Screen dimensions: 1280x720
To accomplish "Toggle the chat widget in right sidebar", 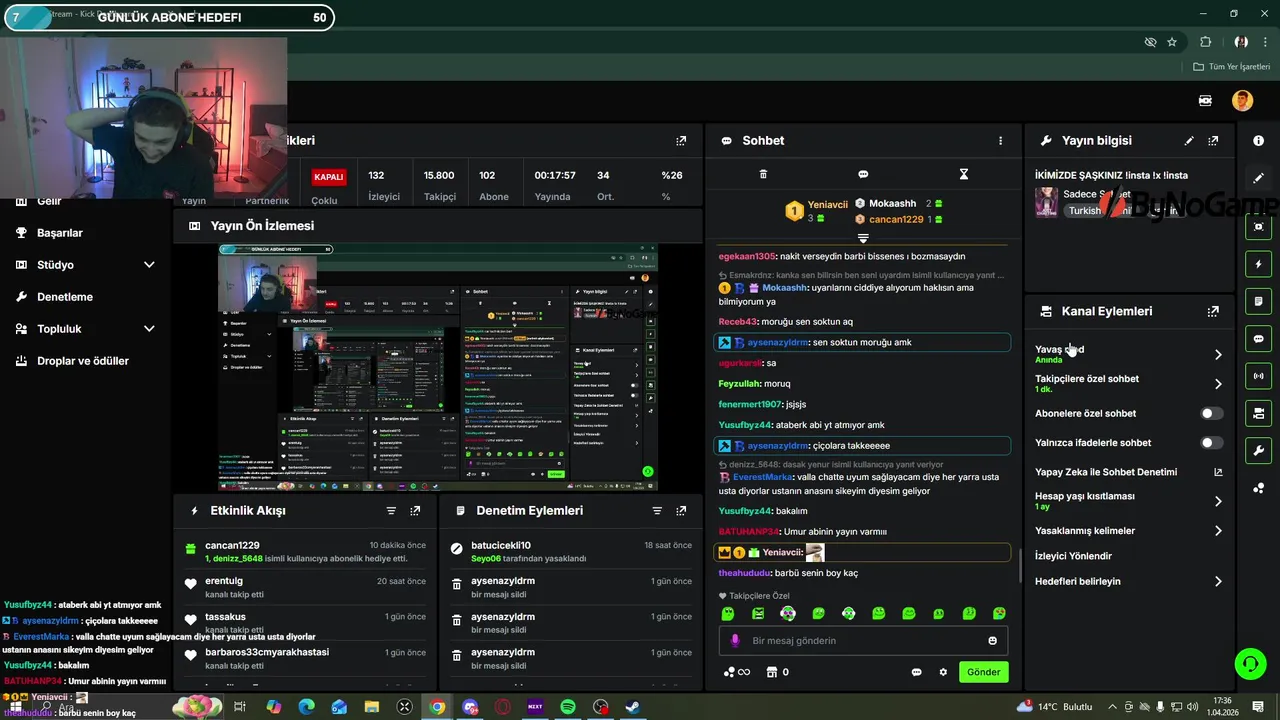I will point(1258,339).
